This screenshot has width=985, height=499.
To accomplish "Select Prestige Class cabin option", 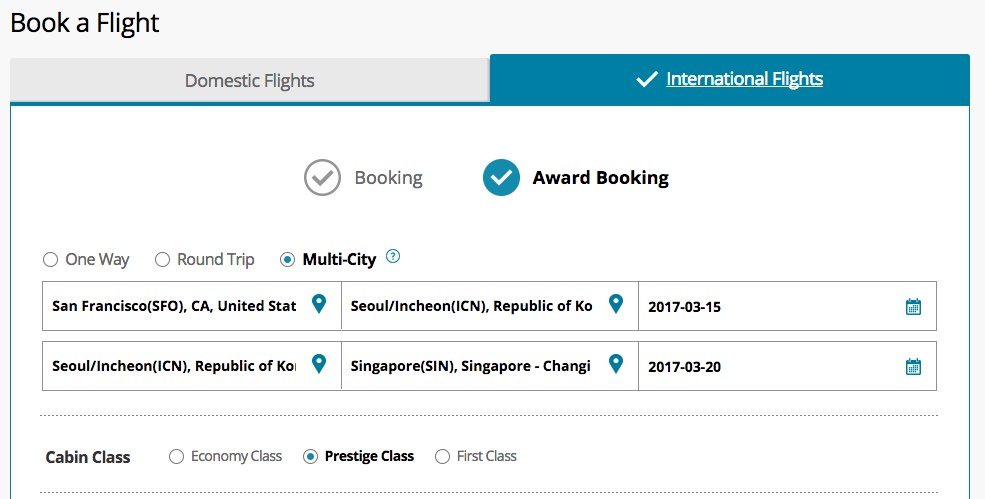I will (x=310, y=456).
